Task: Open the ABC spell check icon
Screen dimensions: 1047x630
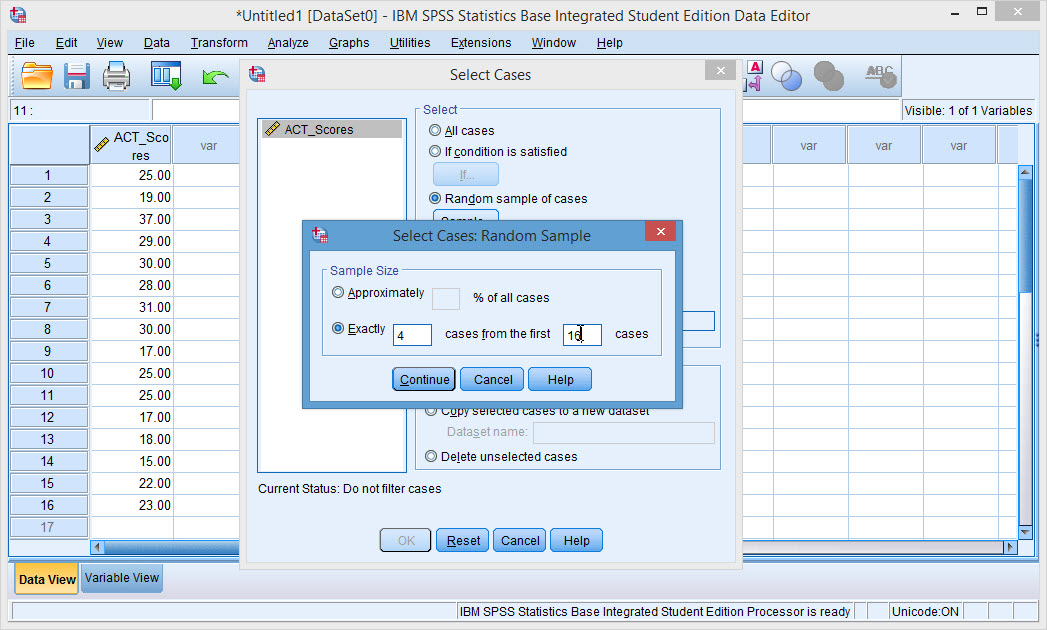Action: [x=881, y=75]
